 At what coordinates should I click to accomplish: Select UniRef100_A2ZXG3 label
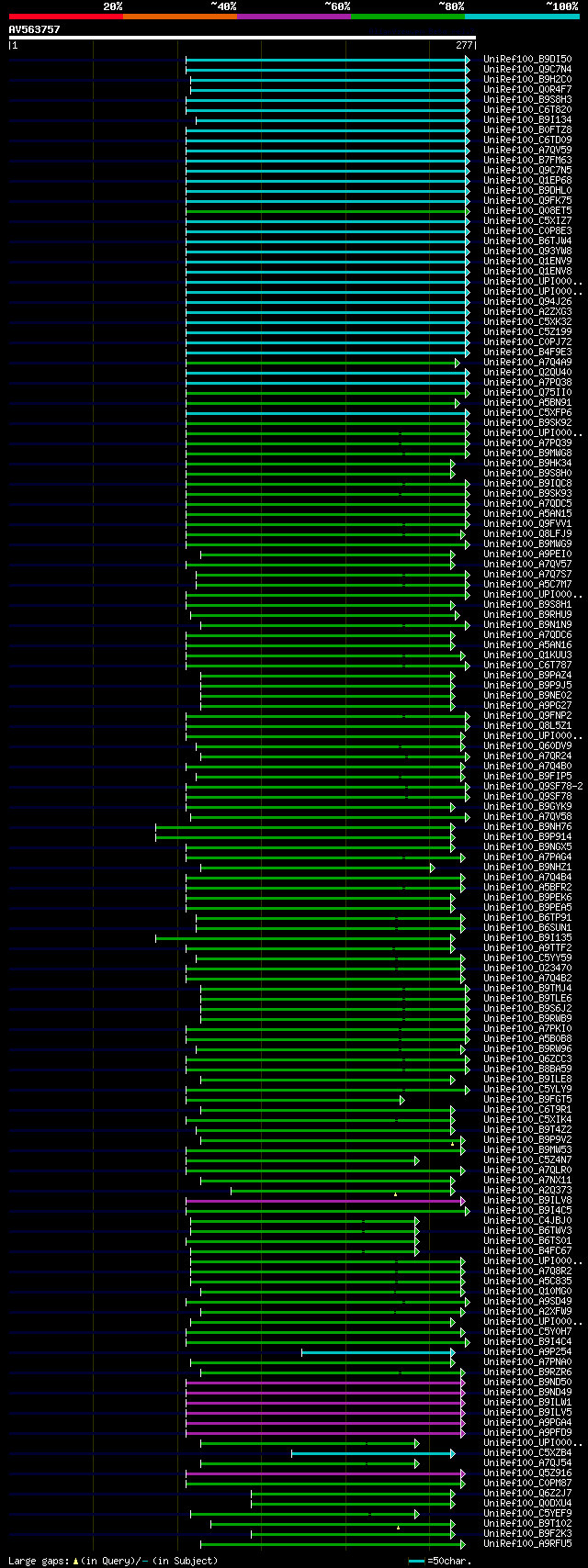(x=527, y=312)
